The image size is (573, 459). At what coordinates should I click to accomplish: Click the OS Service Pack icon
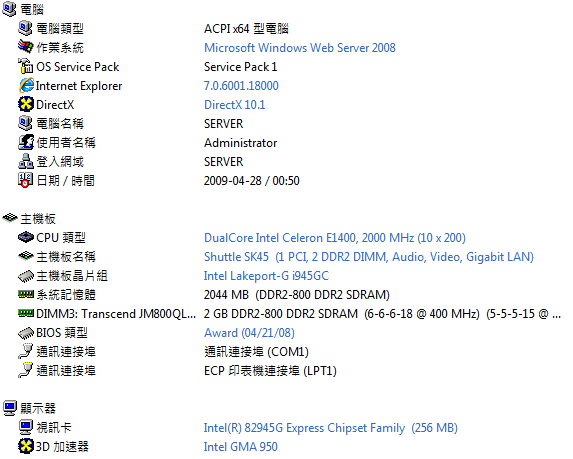point(26,67)
